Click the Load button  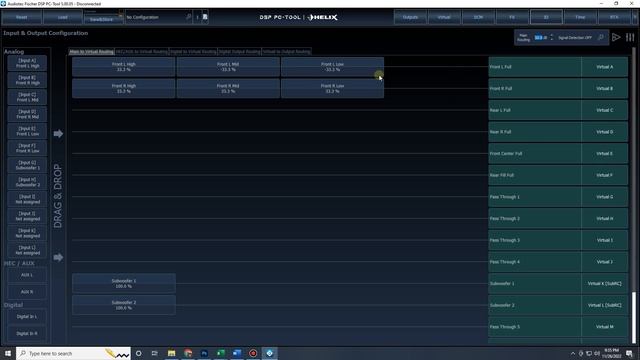(x=62, y=17)
